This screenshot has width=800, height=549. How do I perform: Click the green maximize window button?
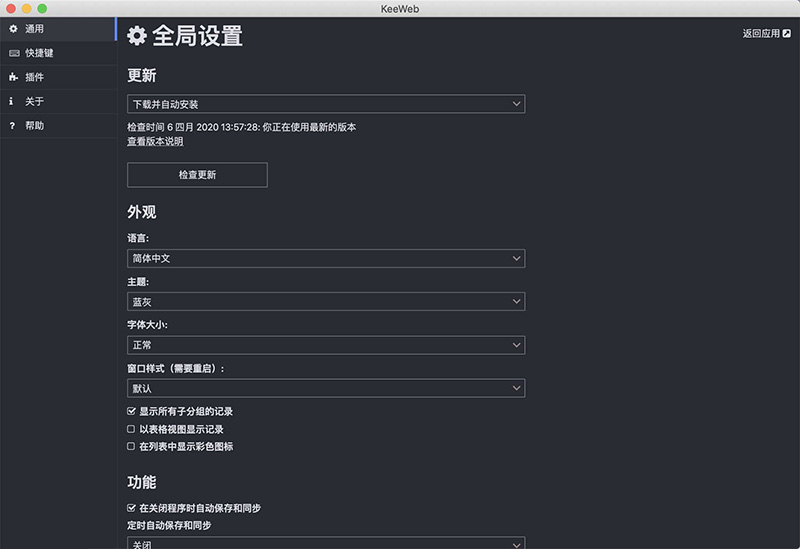click(x=42, y=9)
